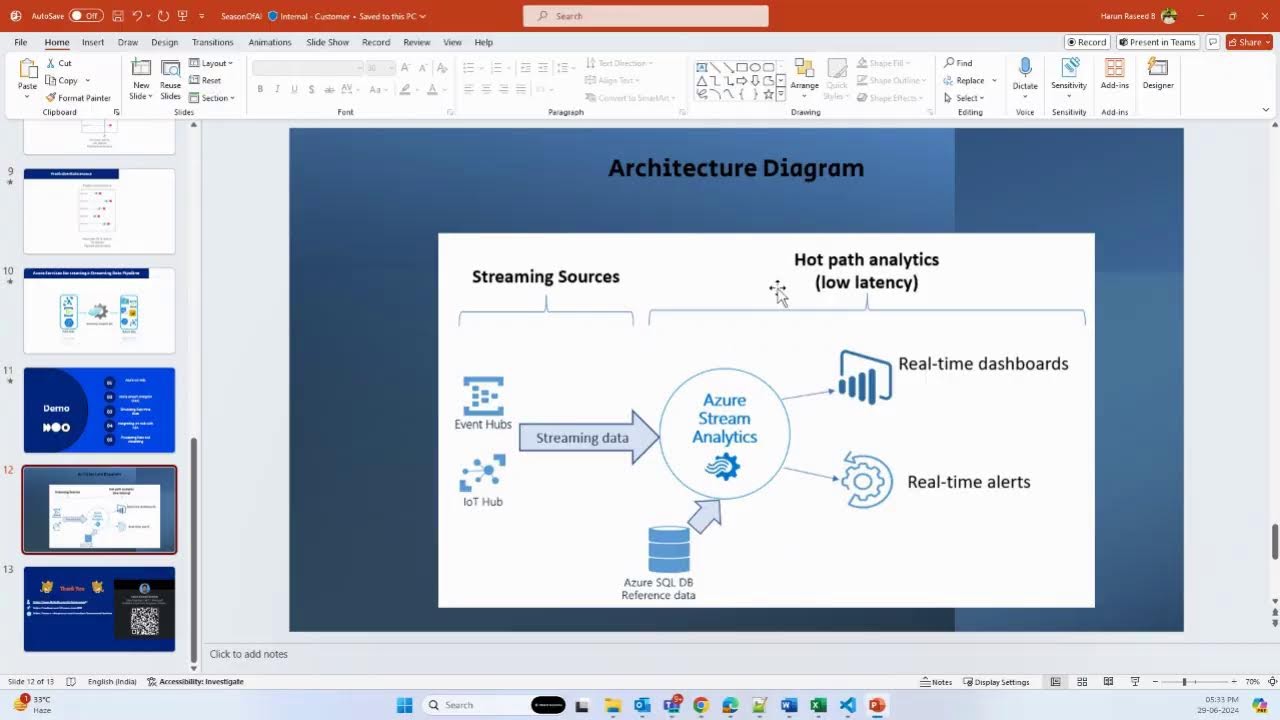
Task: Open Excel from the taskbar
Action: pyautogui.click(x=817, y=705)
